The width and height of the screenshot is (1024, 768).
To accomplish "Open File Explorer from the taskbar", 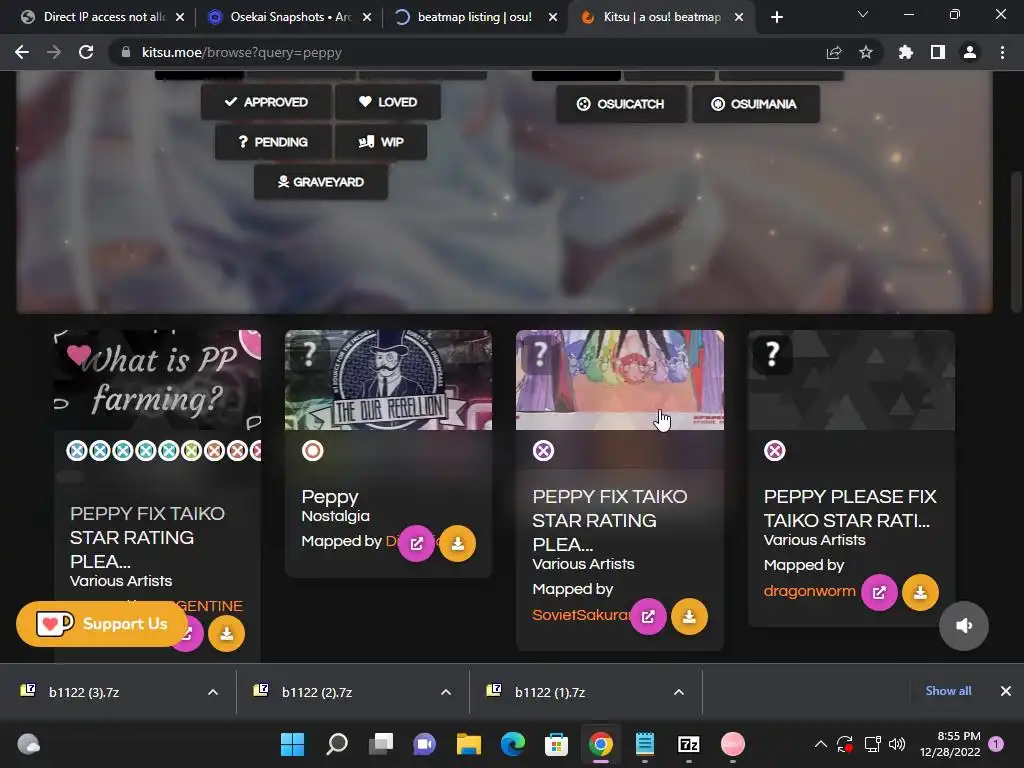I will (469, 744).
